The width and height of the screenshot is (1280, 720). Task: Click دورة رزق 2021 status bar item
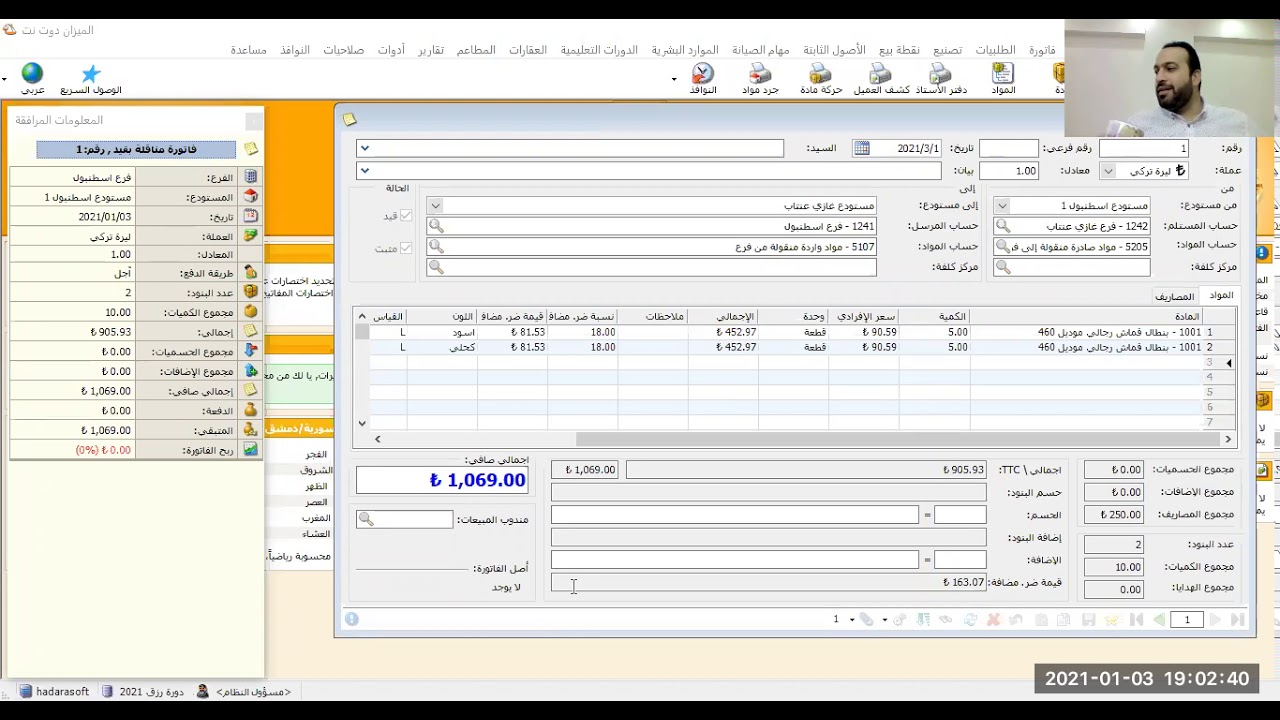point(144,691)
